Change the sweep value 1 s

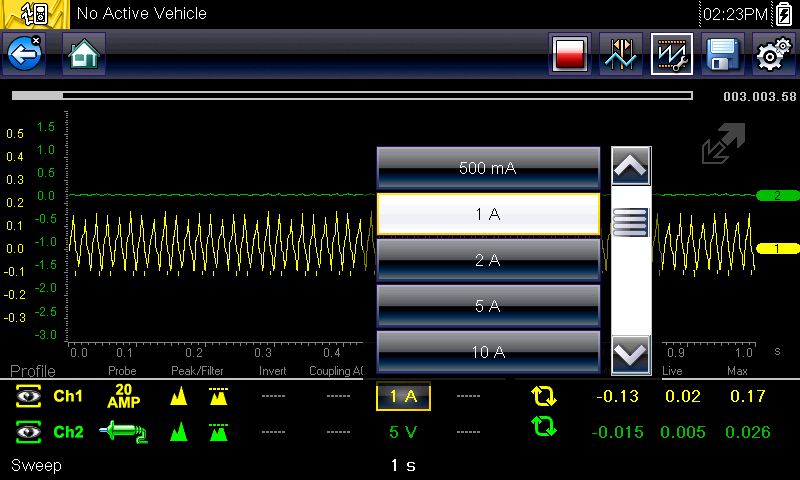coord(403,466)
